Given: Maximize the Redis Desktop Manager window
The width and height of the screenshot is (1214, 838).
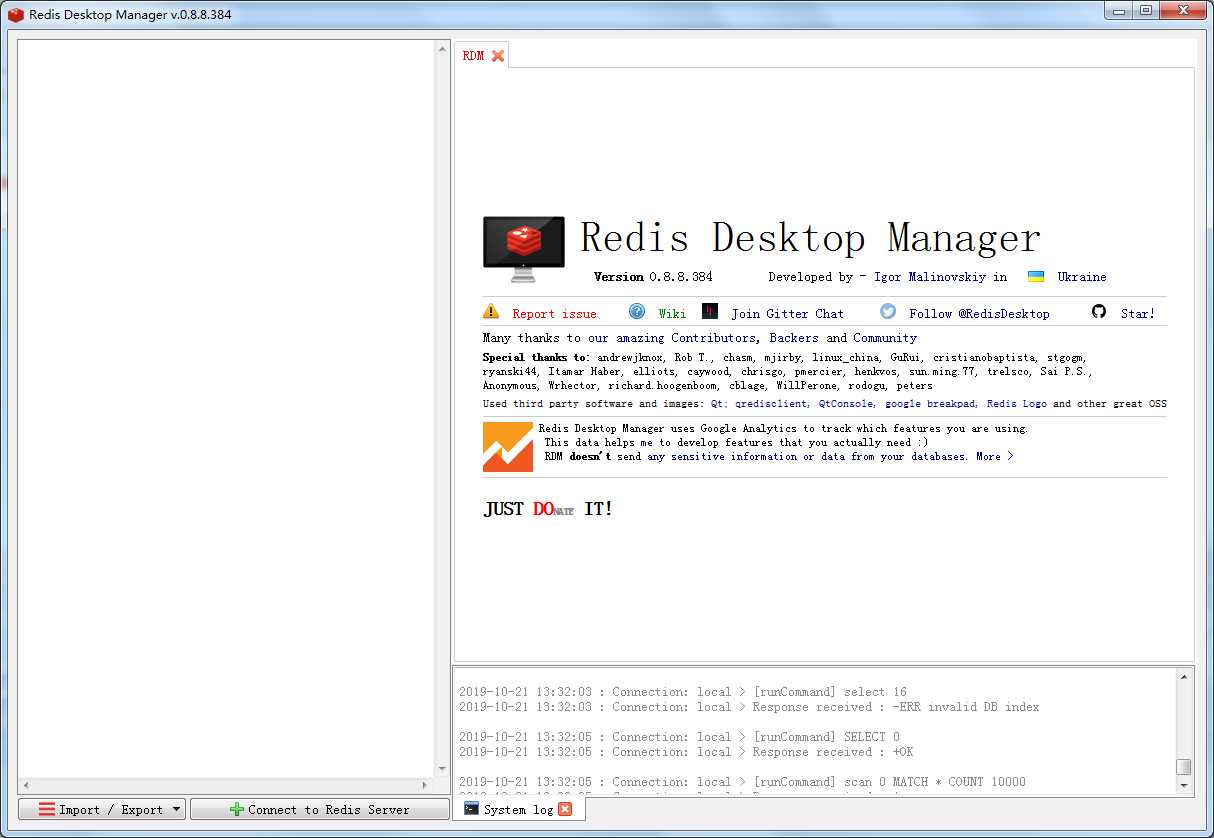Looking at the screenshot, I should point(1146,10).
